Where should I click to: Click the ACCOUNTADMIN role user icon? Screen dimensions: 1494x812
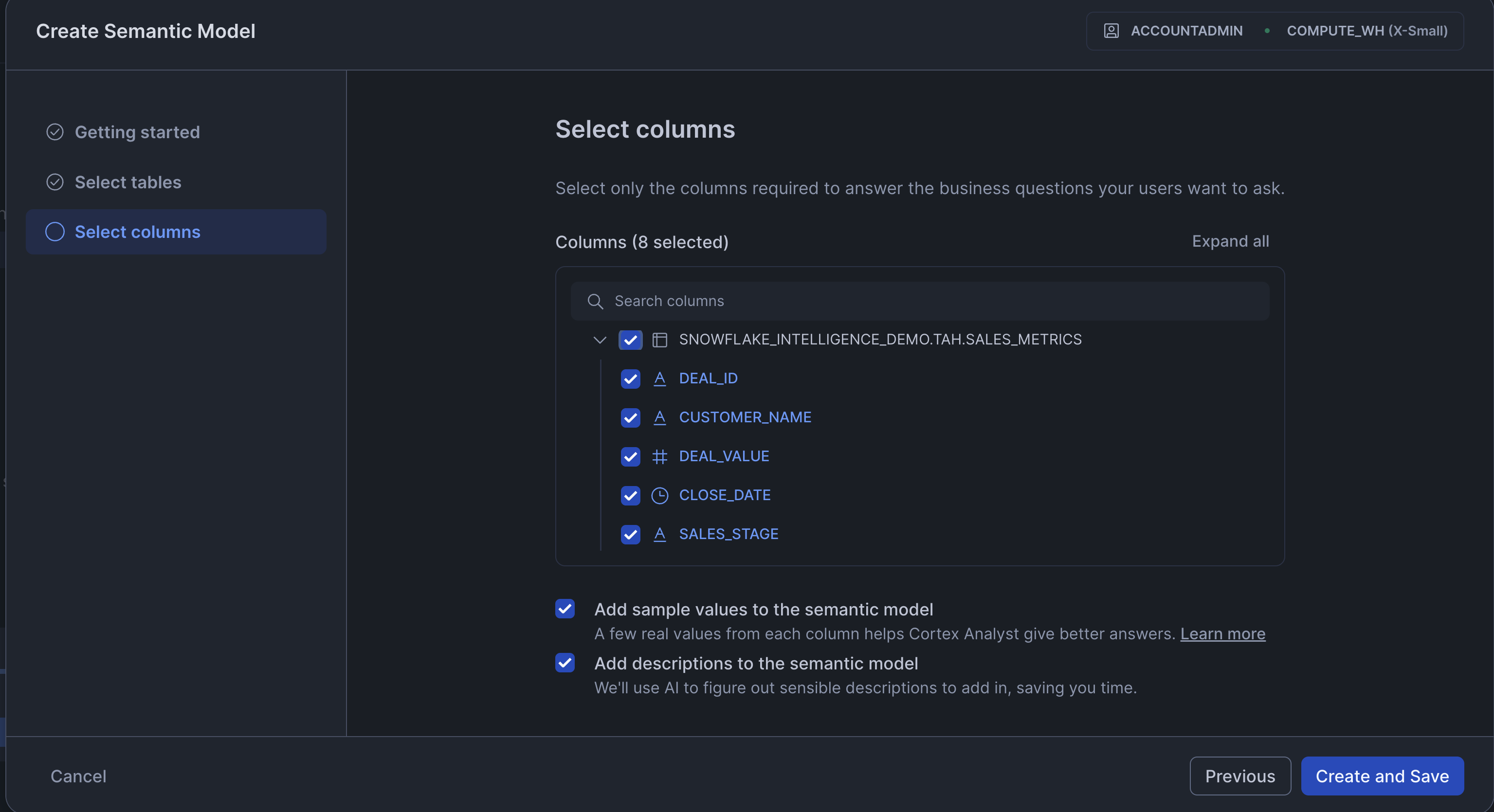[x=1111, y=31]
